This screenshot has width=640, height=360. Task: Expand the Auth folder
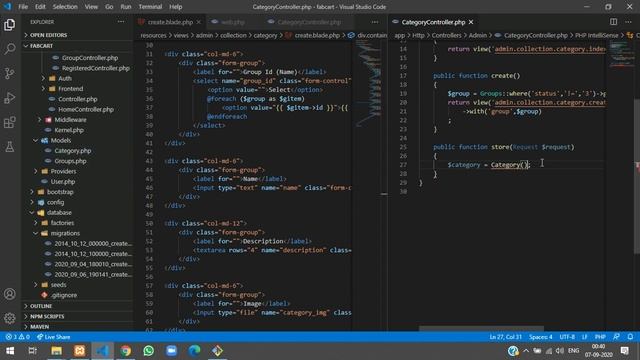tap(65, 78)
